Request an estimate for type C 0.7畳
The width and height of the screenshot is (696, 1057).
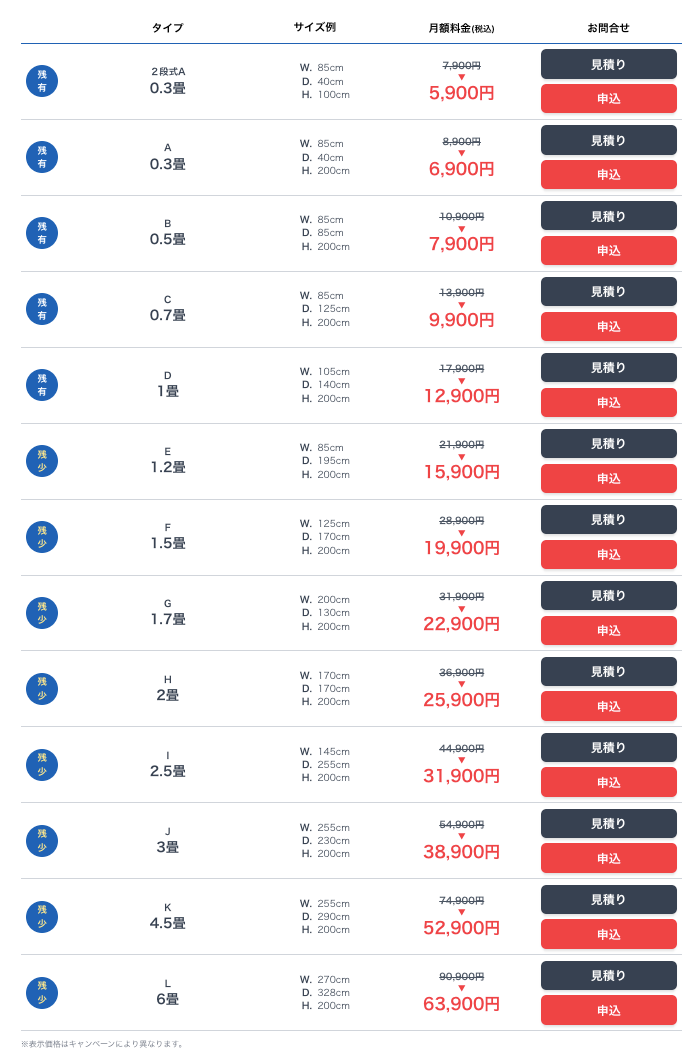(x=608, y=292)
